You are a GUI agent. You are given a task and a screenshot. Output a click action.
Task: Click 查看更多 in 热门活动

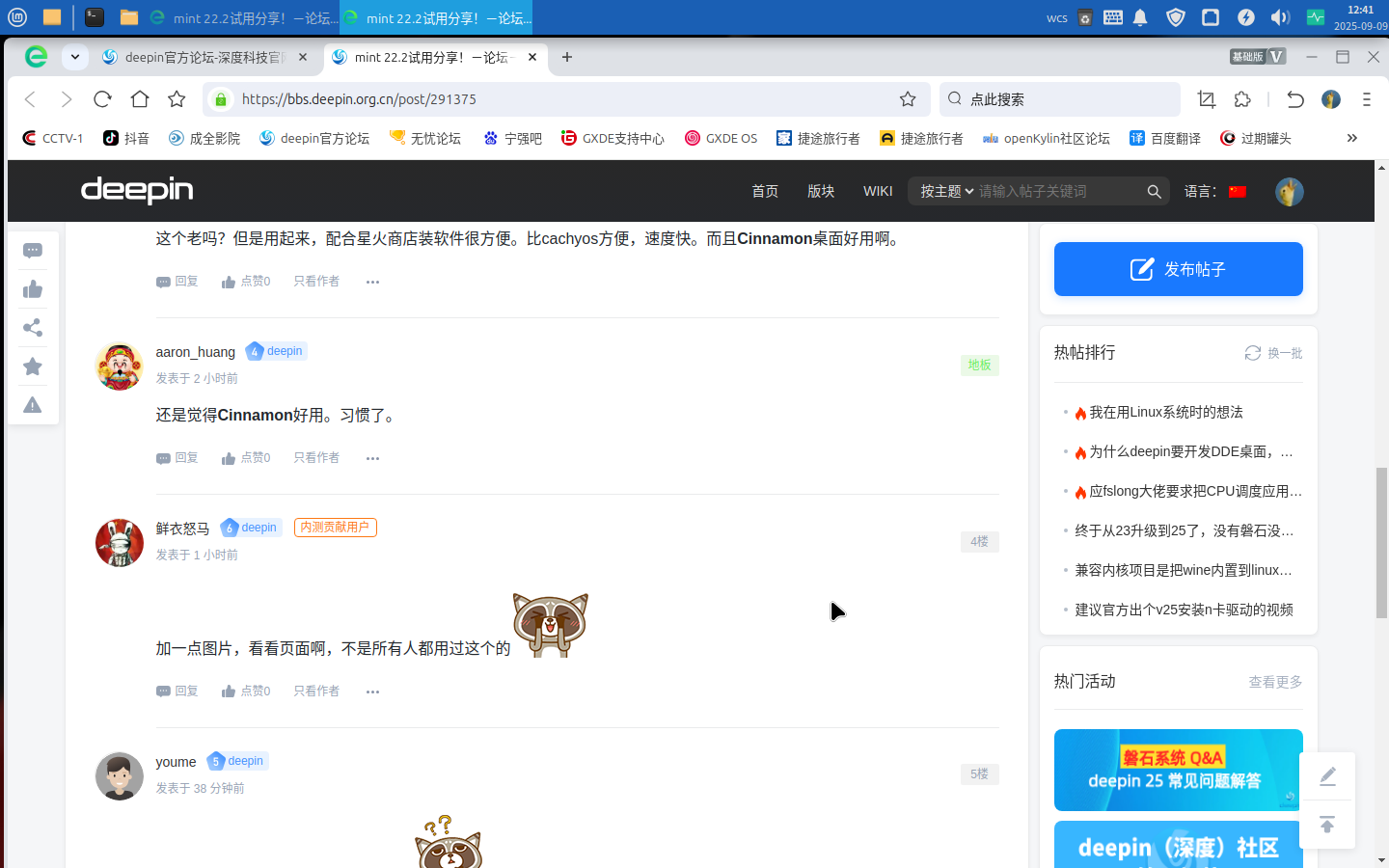1275,682
